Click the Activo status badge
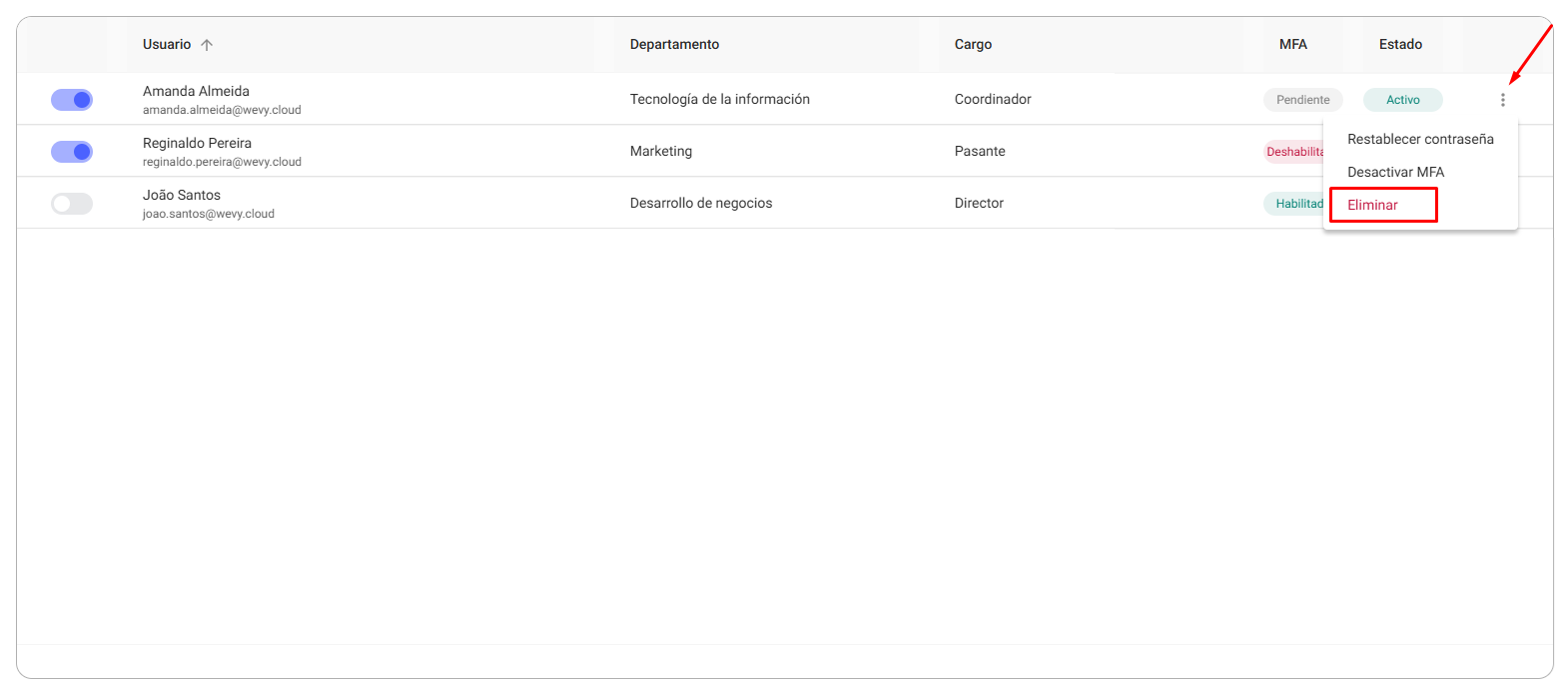1568x698 pixels. point(1403,100)
